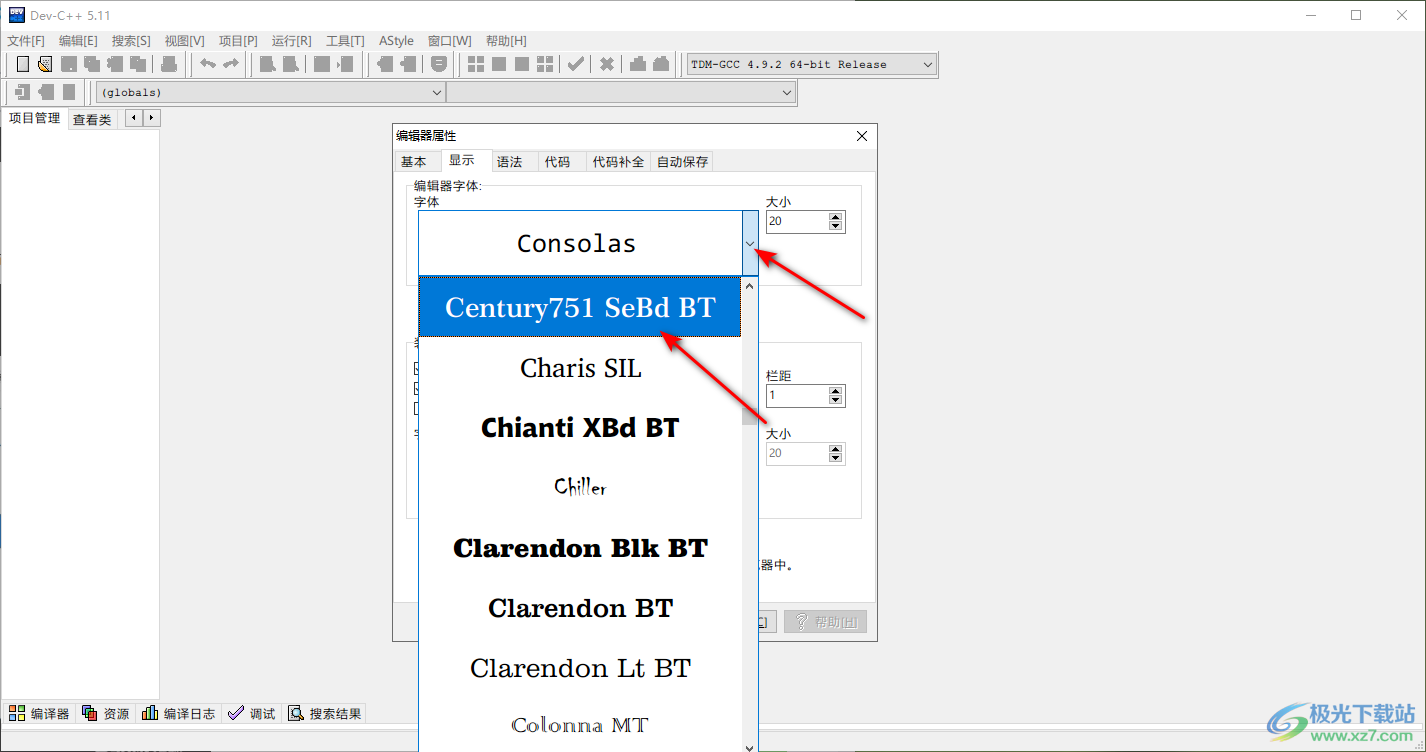Open the 搜索[S] menu

coord(131,41)
